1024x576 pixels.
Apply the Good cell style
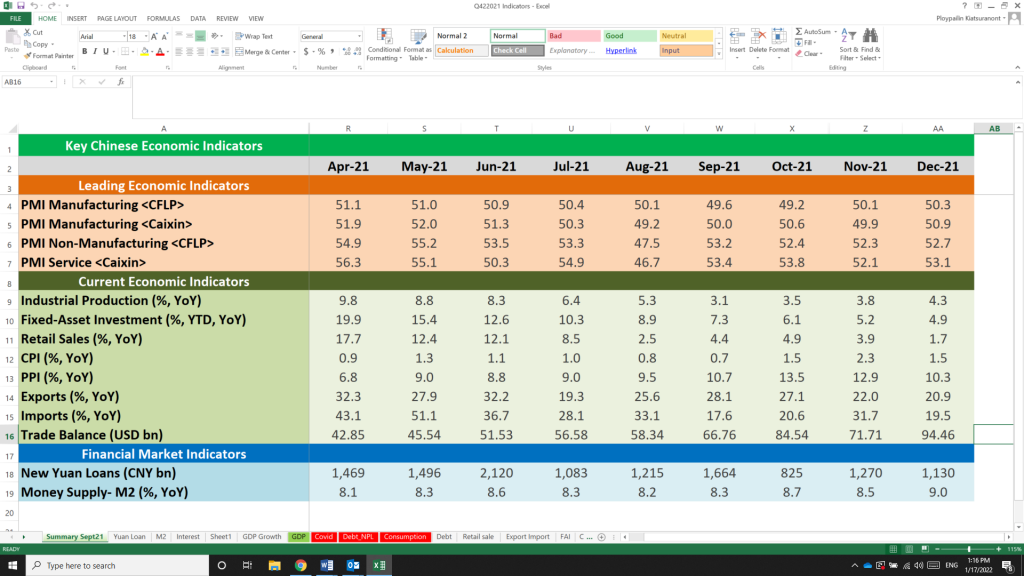pyautogui.click(x=629, y=36)
